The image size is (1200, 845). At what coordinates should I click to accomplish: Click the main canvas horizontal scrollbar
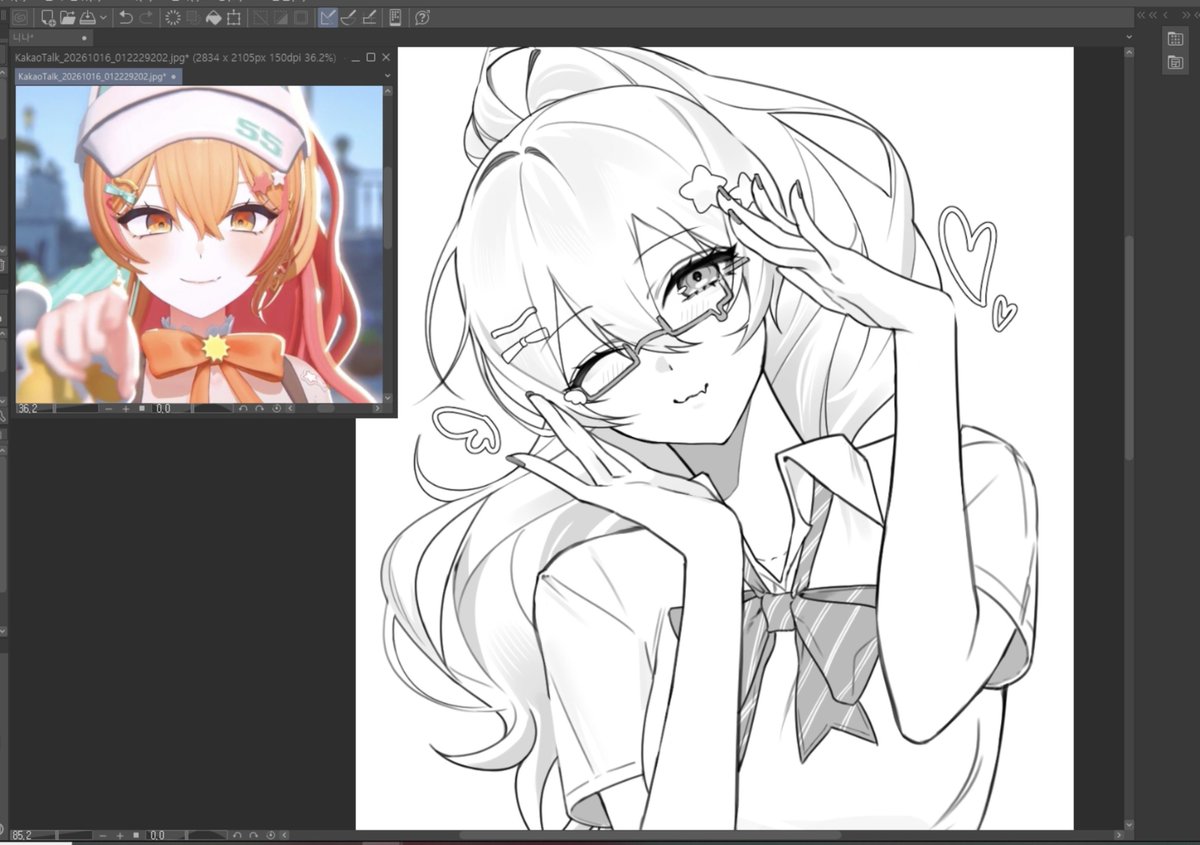point(650,835)
